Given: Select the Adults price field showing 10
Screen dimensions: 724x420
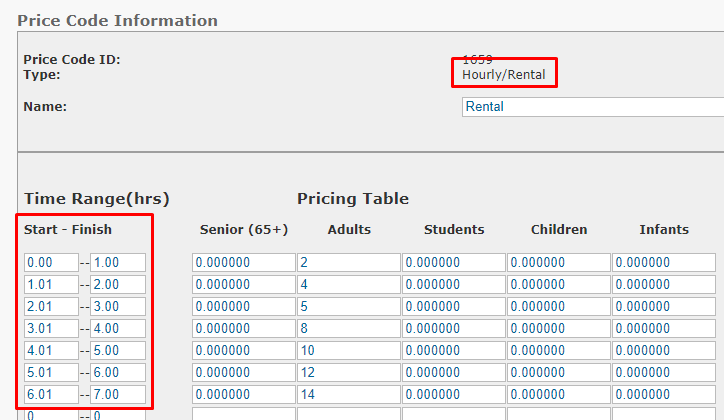Looking at the screenshot, I should tap(348, 351).
